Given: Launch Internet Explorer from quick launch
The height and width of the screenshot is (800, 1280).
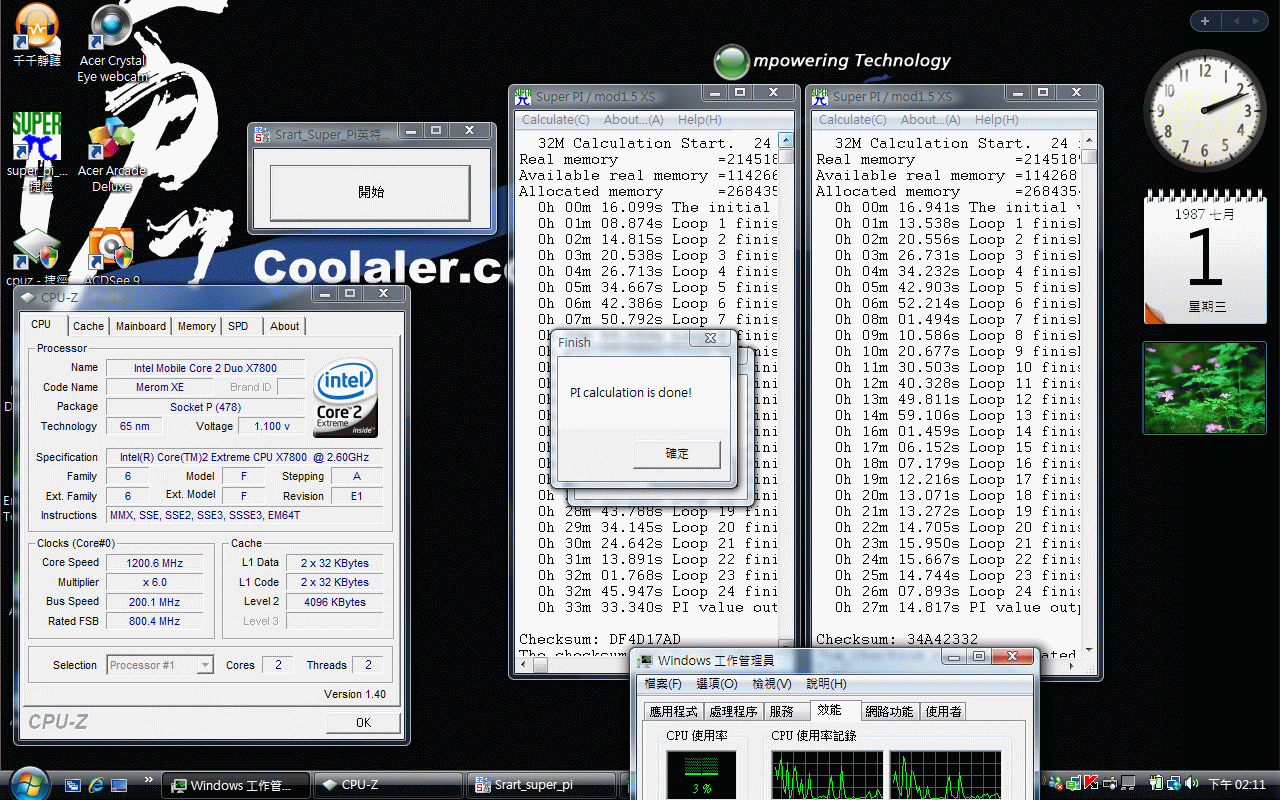Looking at the screenshot, I should (97, 786).
